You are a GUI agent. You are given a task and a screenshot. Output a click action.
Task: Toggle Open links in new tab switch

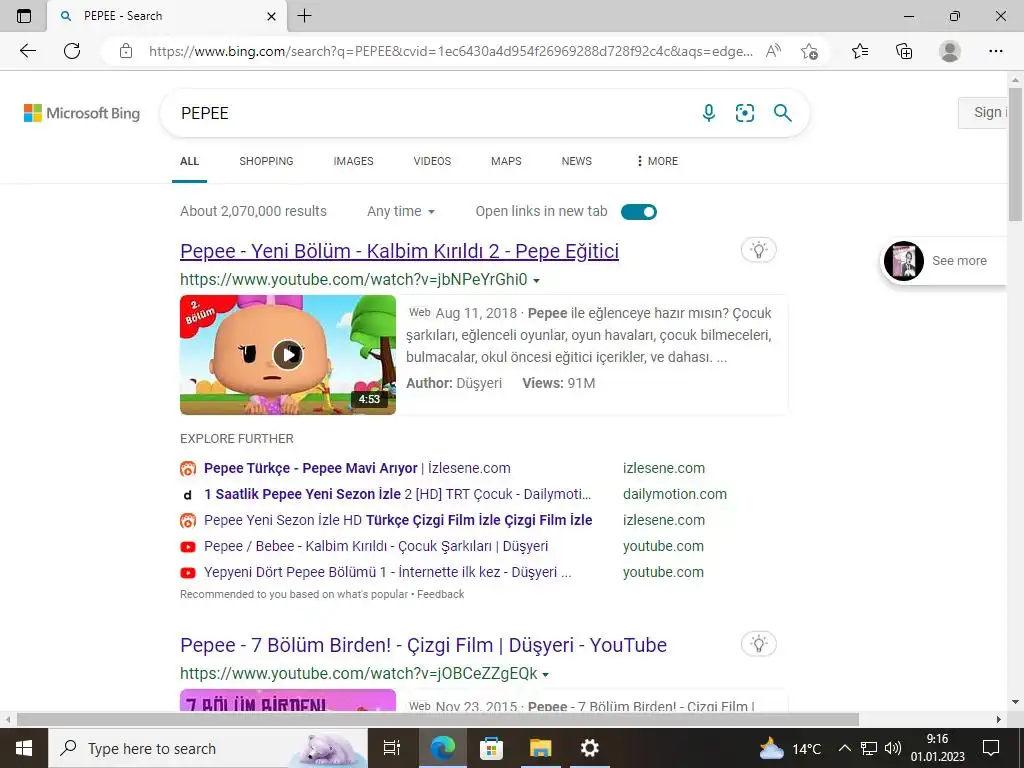pyautogui.click(x=639, y=212)
